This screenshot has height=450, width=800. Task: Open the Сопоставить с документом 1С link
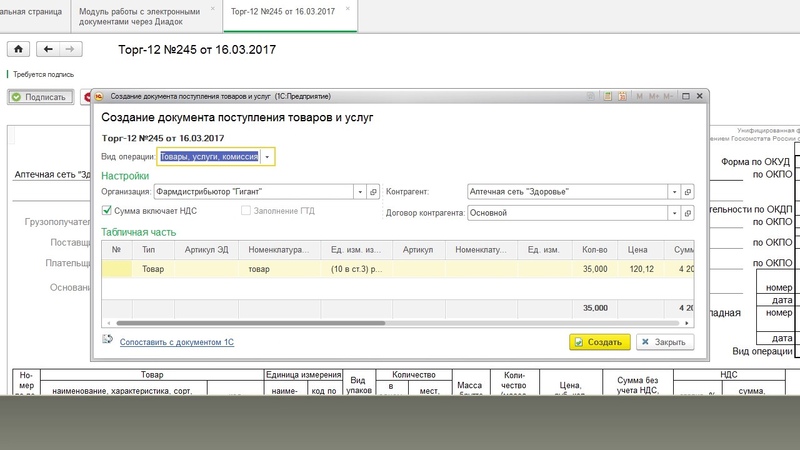tap(176, 342)
